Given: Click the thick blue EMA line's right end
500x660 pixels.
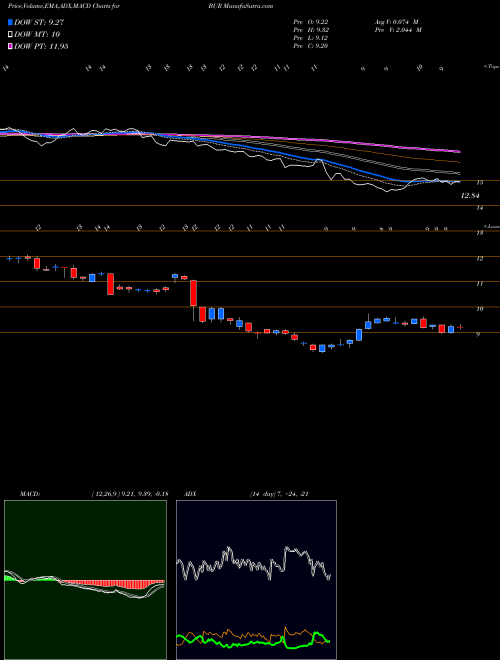Looking at the screenshot, I should pyautogui.click(x=458, y=182).
